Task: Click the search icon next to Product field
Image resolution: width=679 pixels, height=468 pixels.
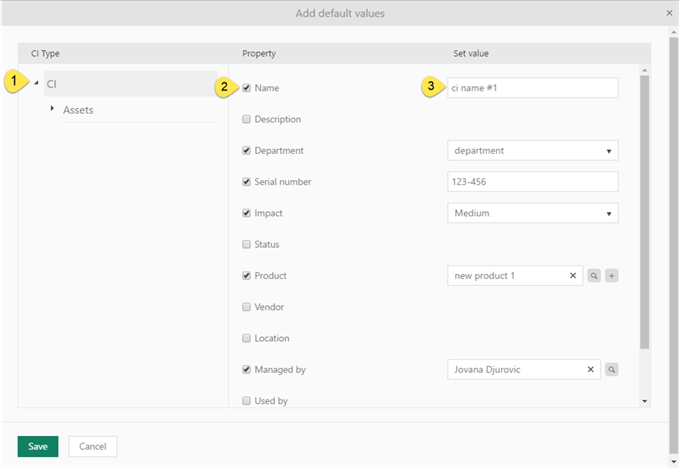Action: coord(594,276)
